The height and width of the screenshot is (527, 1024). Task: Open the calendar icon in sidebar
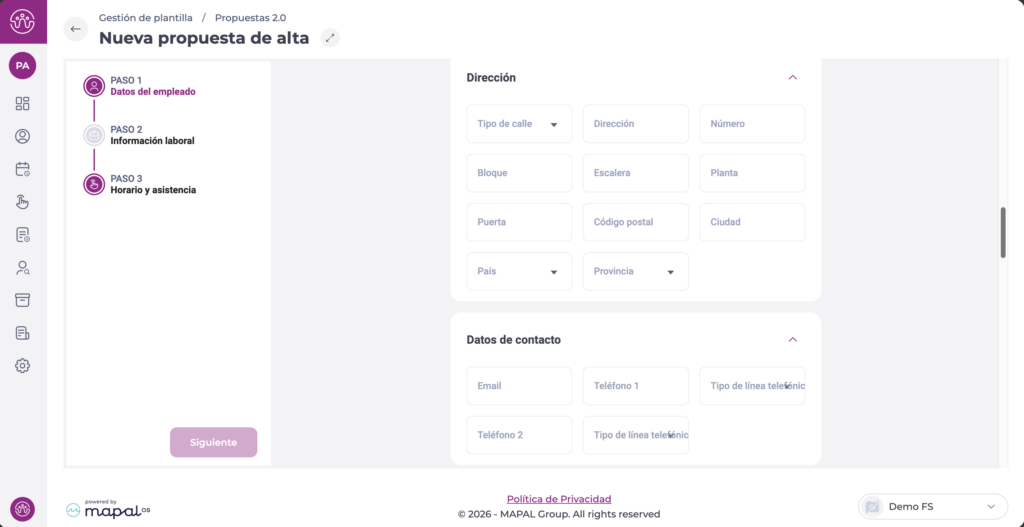point(23,169)
